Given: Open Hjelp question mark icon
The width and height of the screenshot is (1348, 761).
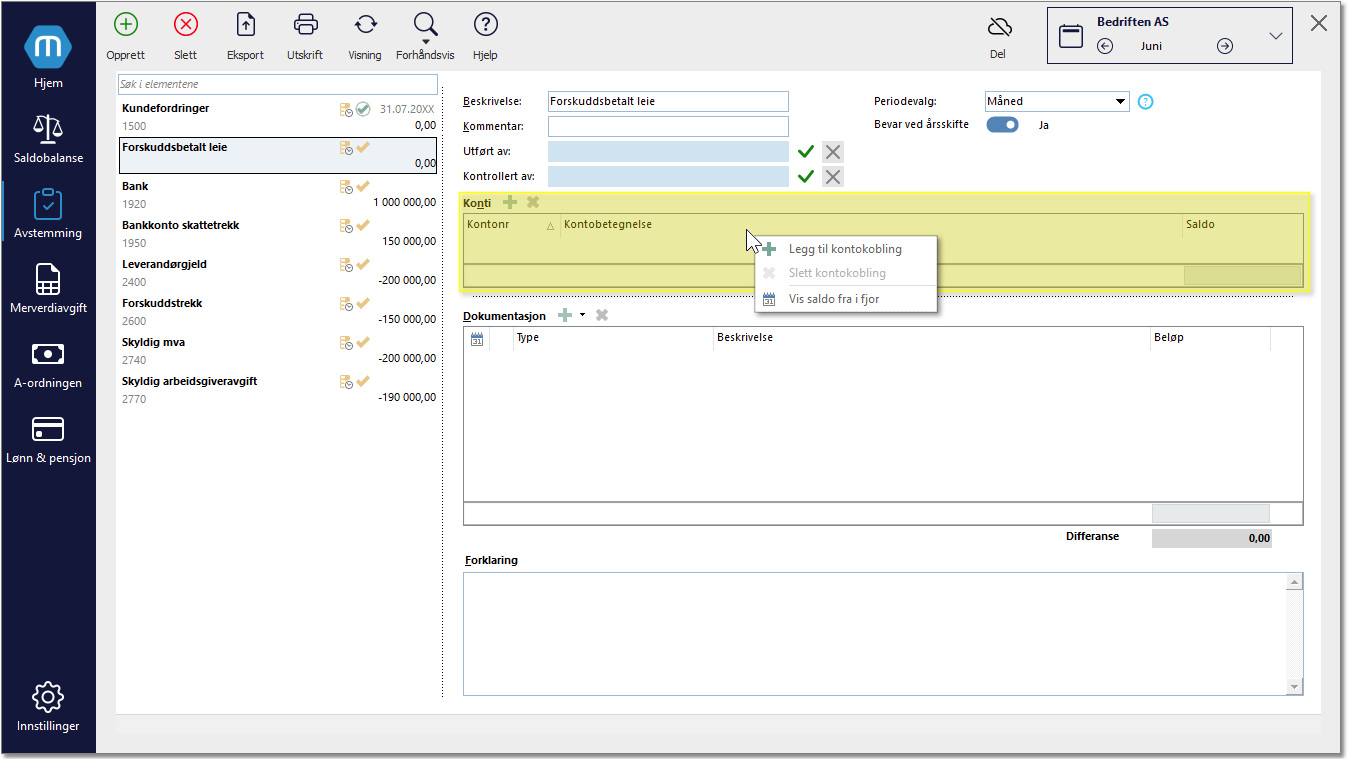Looking at the screenshot, I should click(485, 25).
